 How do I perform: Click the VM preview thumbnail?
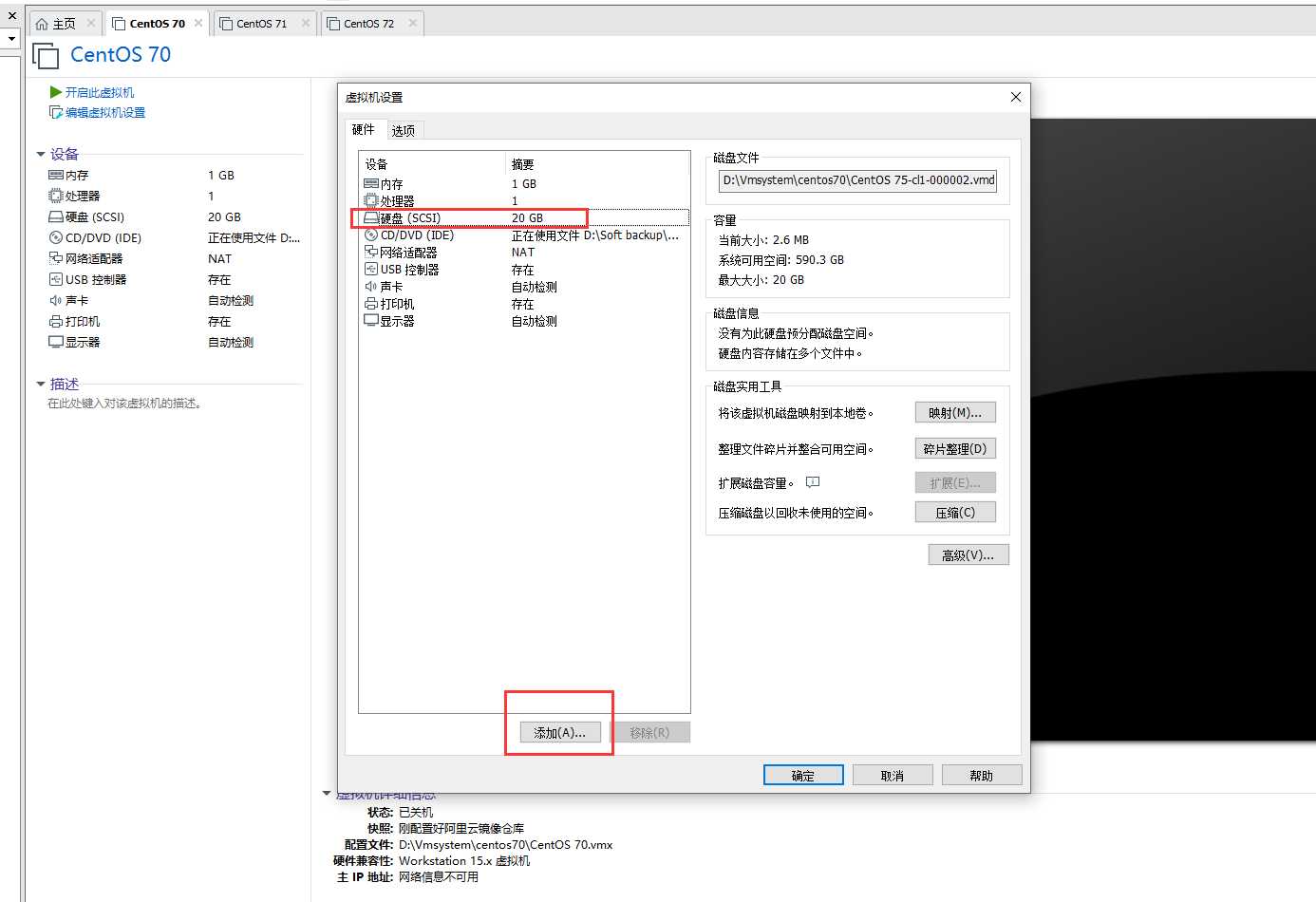coord(1173,429)
